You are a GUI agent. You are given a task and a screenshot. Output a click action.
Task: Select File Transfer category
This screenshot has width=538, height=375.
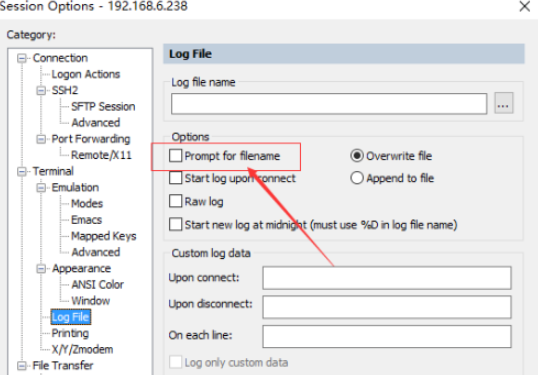[63, 366]
